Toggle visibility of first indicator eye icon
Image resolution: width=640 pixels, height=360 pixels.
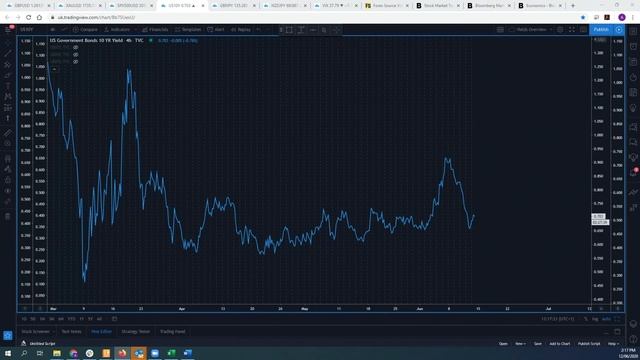pyautogui.click(x=76, y=47)
